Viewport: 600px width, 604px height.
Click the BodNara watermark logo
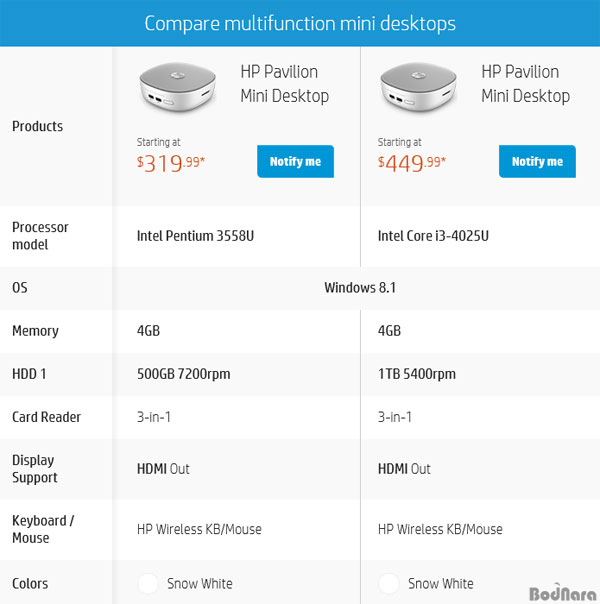(561, 590)
